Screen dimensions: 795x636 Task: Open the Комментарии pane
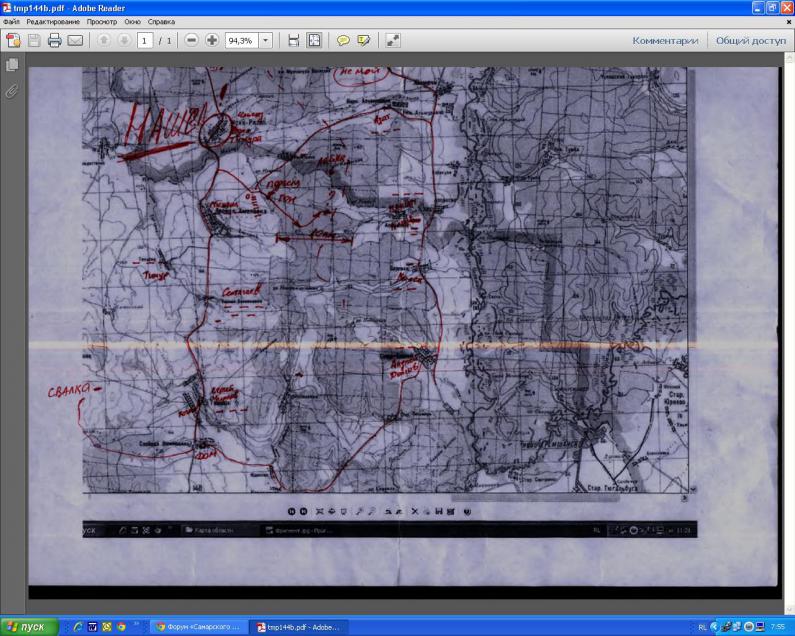click(x=665, y=41)
